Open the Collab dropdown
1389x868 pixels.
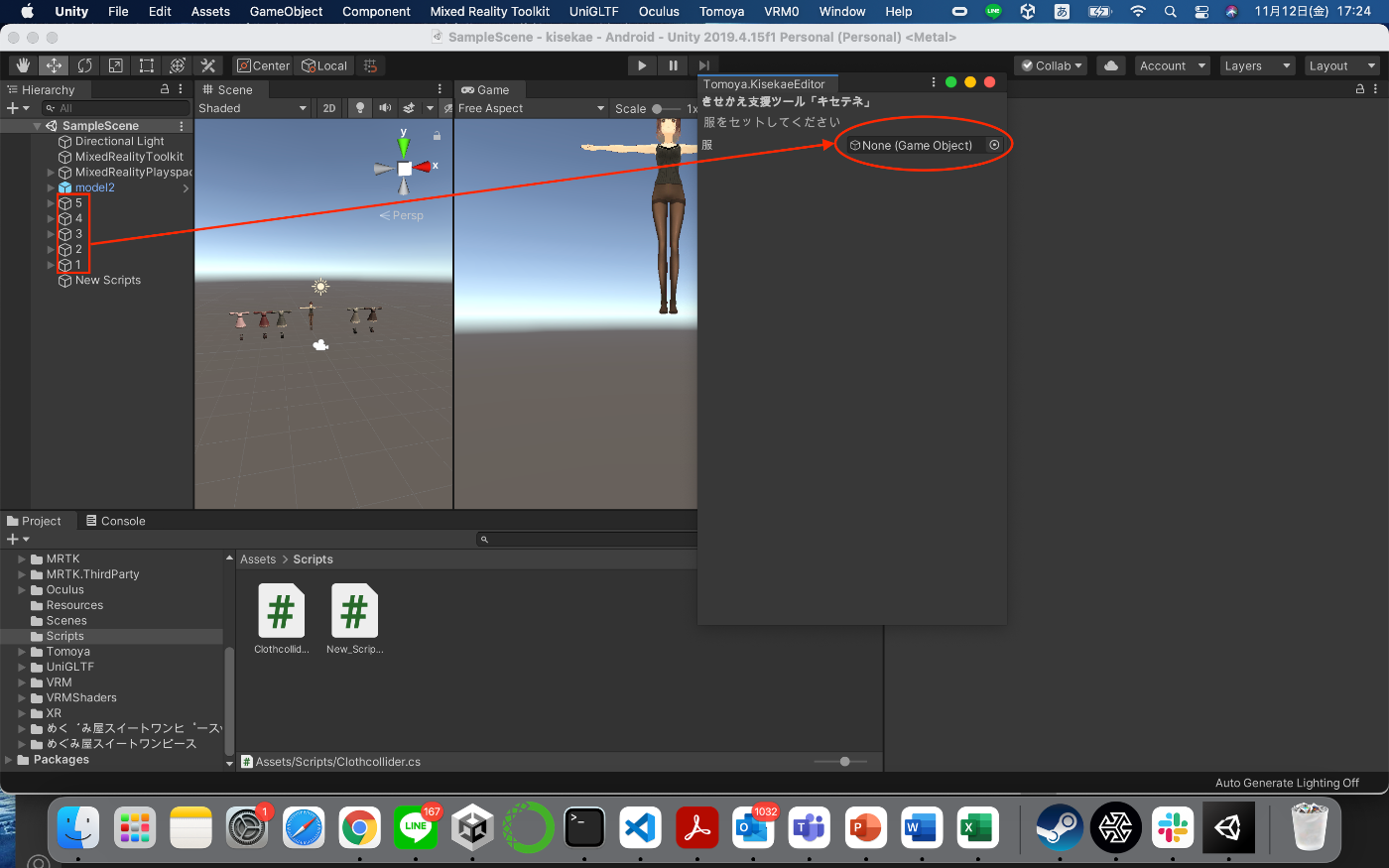(1053, 65)
